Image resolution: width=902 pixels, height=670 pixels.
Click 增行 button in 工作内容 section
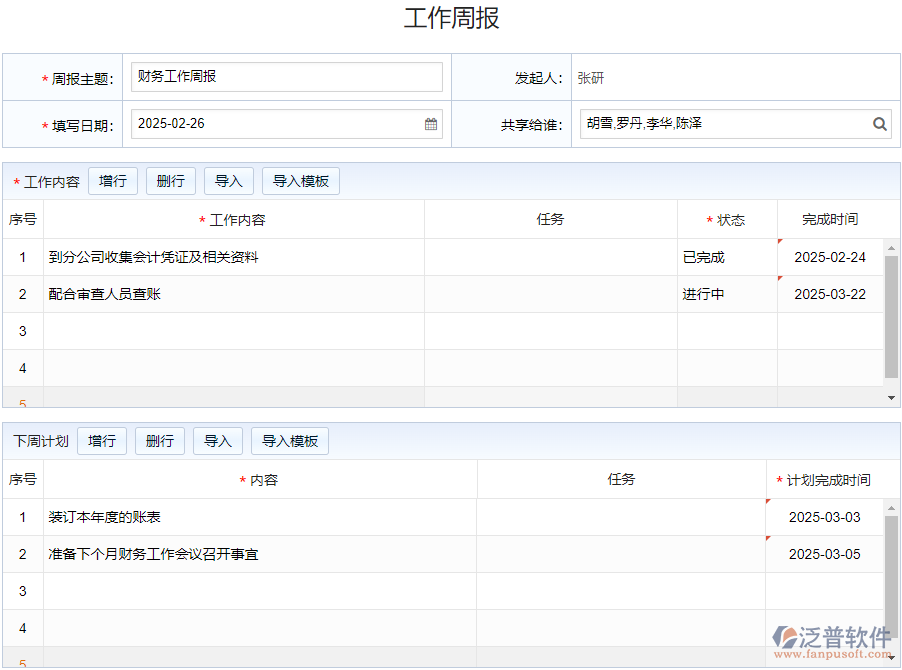(113, 181)
